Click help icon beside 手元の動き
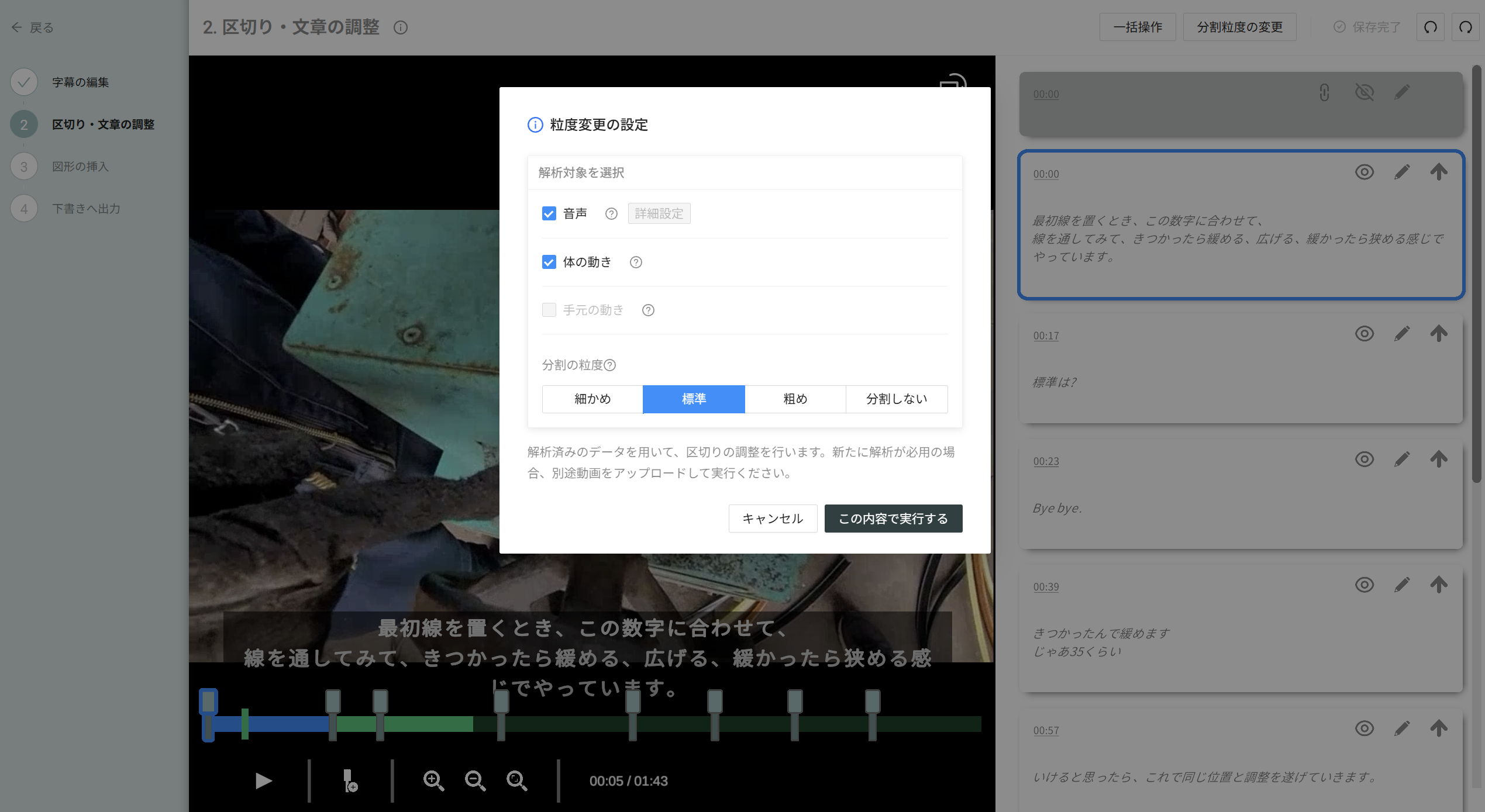The width and height of the screenshot is (1485, 812). 648,310
